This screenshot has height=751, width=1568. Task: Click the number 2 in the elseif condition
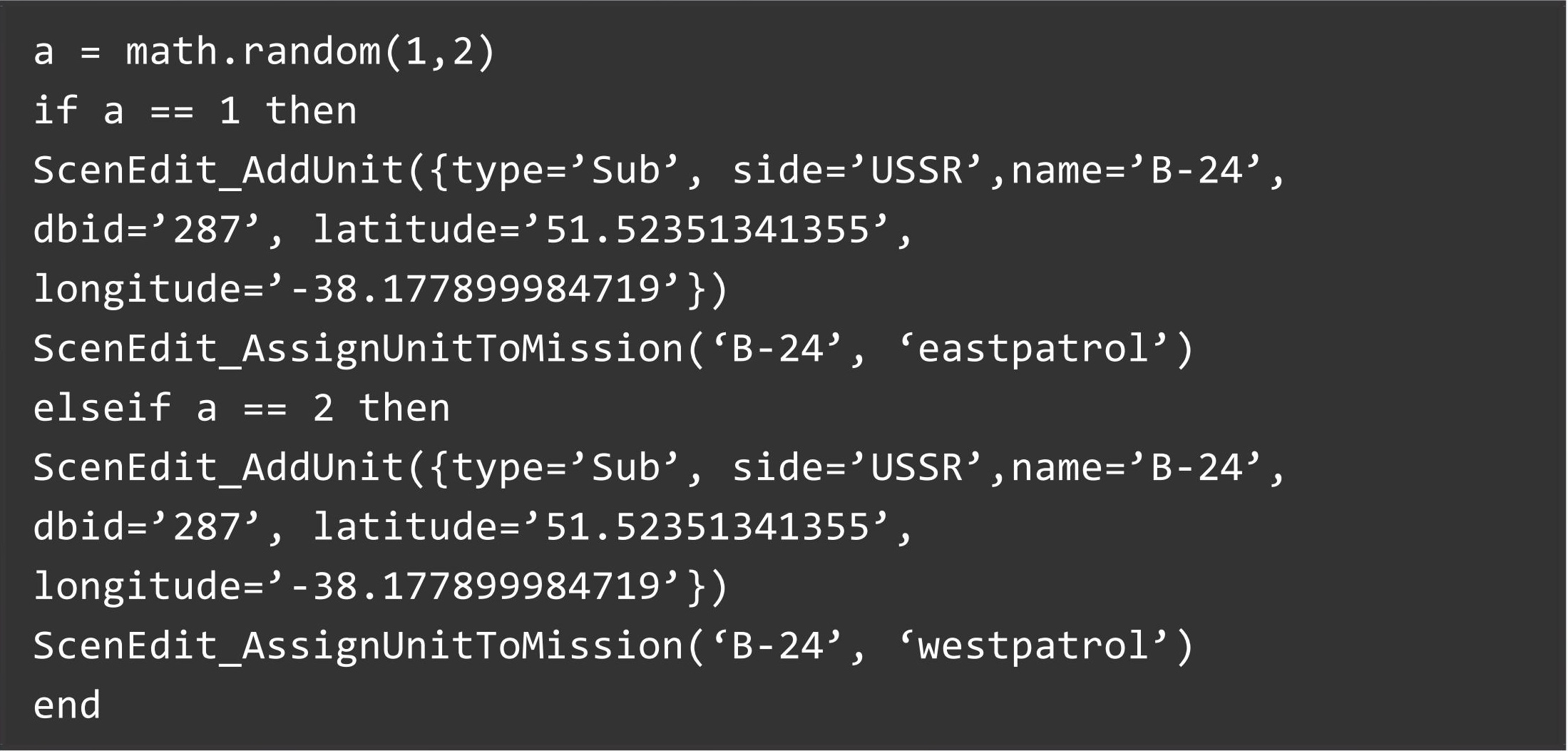[x=323, y=409]
